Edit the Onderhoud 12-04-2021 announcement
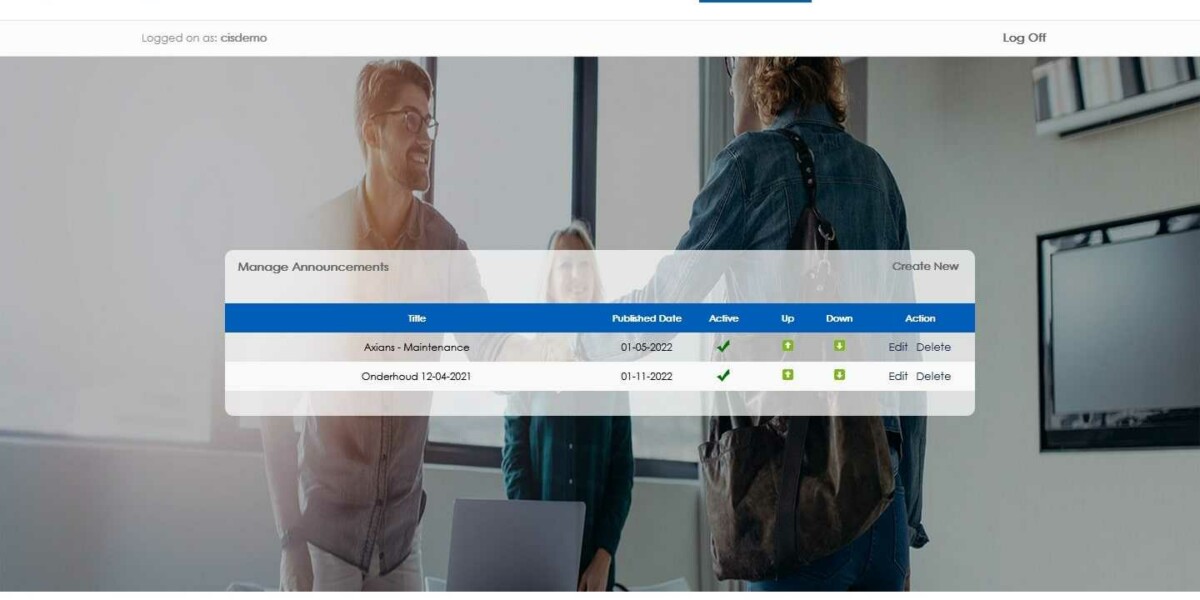This screenshot has height=600, width=1200. coord(898,376)
